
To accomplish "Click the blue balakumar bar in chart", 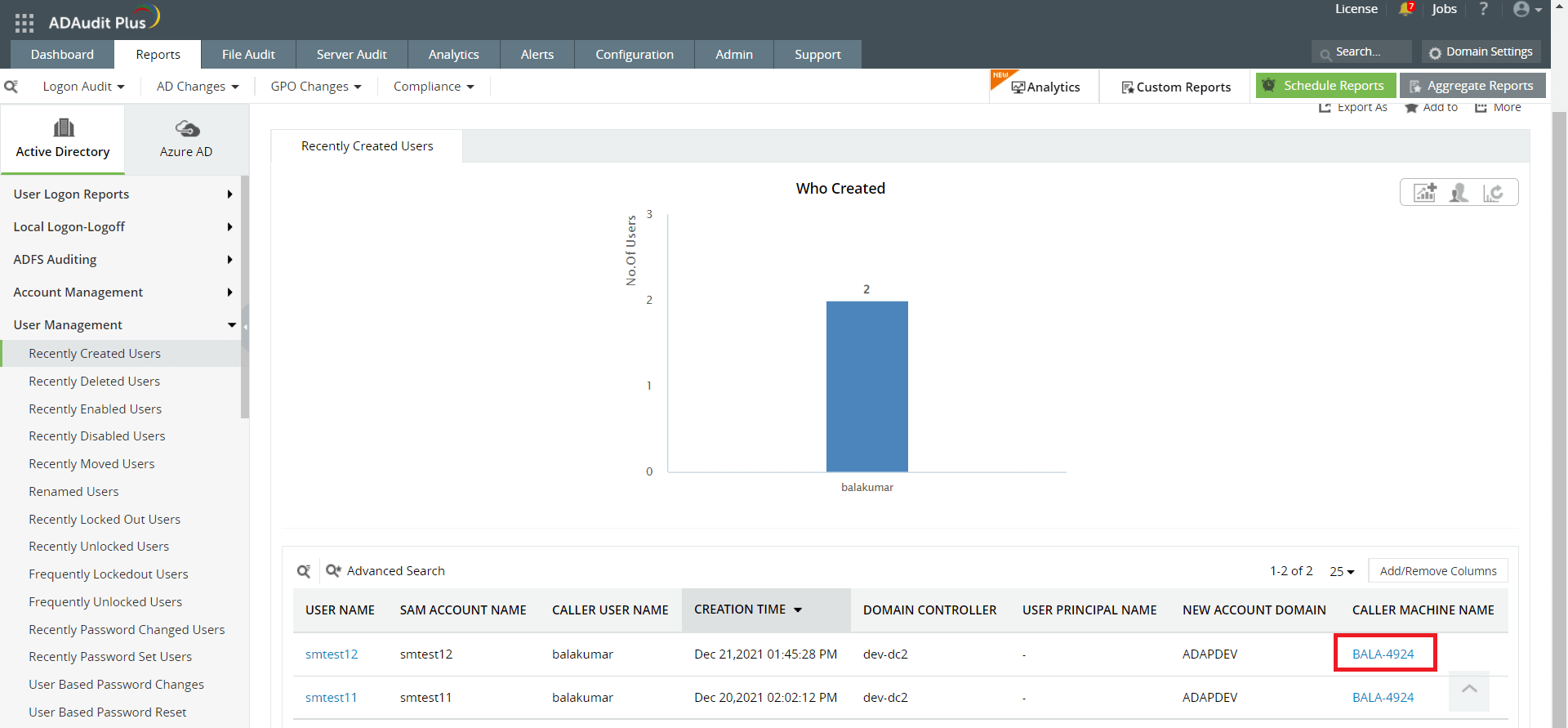I will (x=866, y=386).
